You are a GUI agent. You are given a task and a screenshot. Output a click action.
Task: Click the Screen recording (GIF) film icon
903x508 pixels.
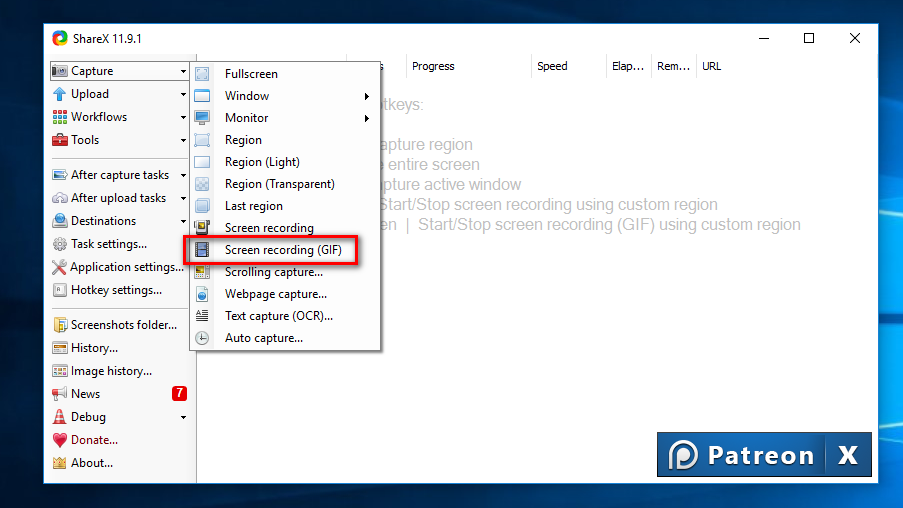(202, 250)
